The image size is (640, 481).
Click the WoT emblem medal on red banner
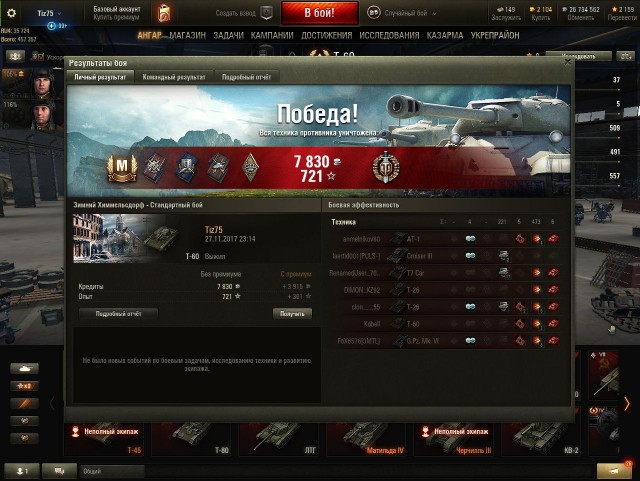(x=386, y=167)
